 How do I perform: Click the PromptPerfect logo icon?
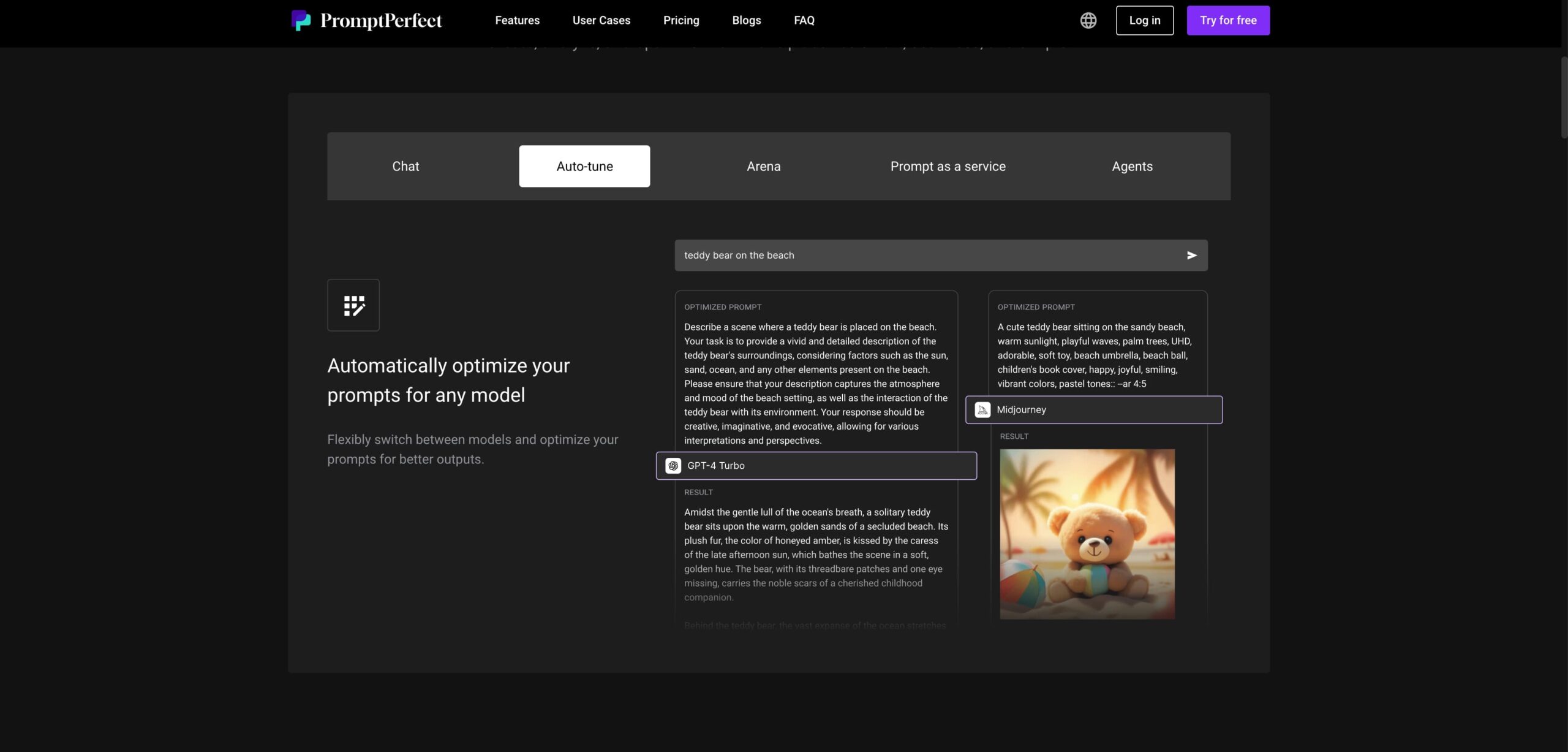[300, 20]
